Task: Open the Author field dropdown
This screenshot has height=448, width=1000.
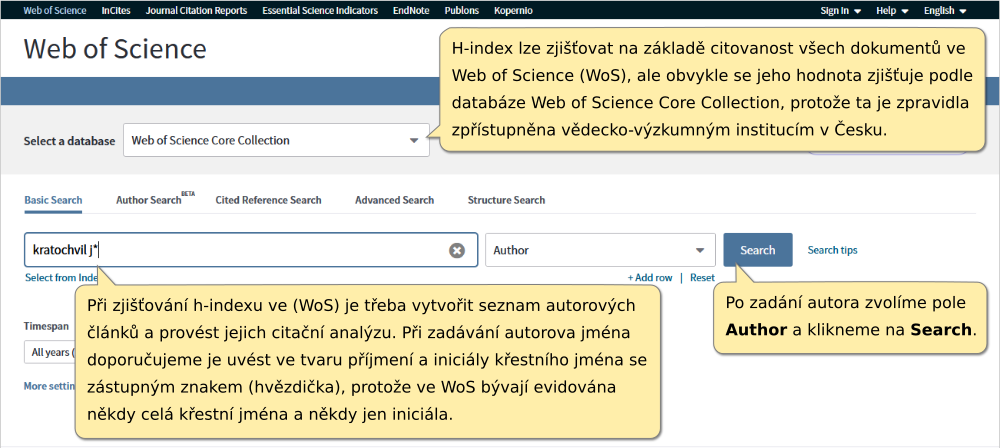Action: click(600, 250)
